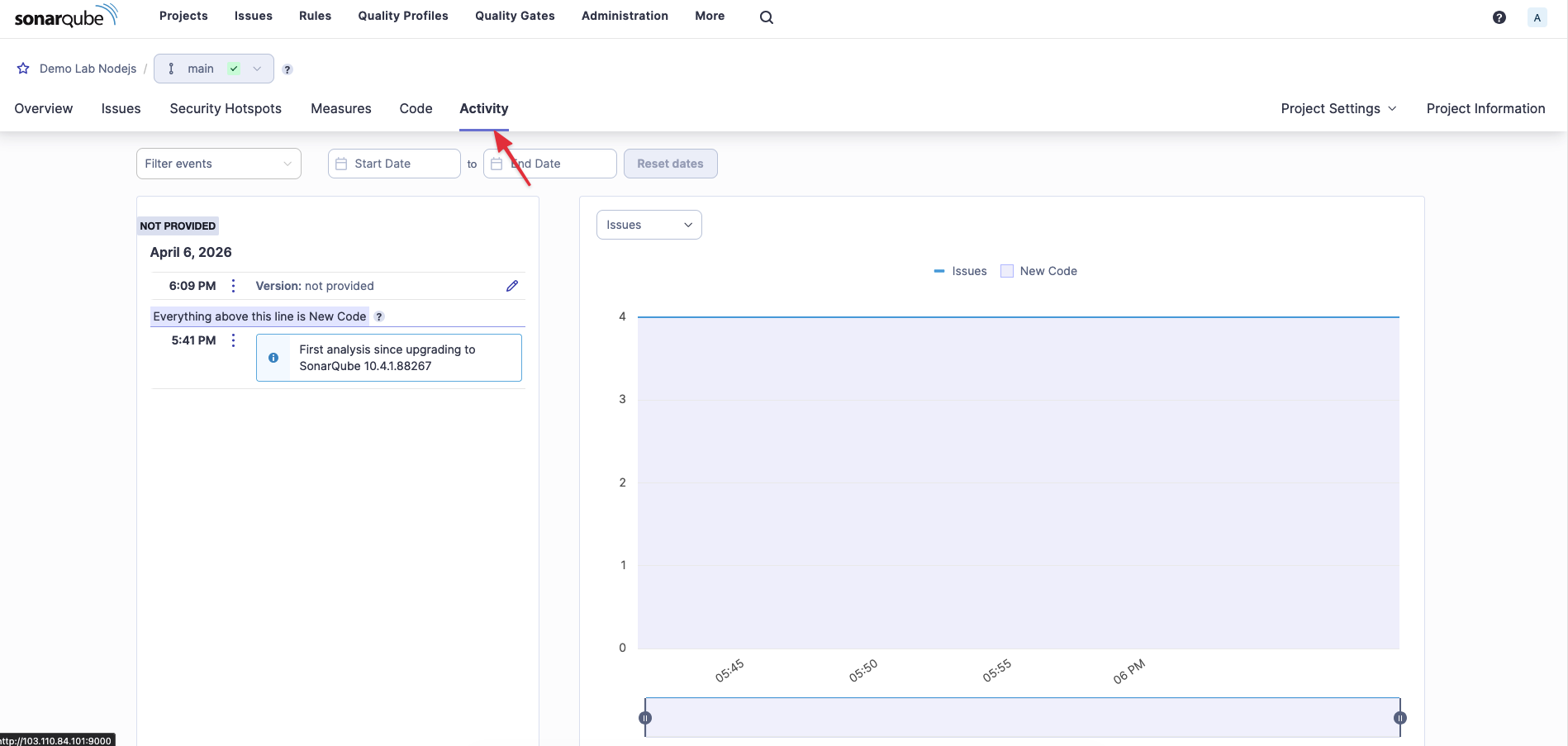
Task: Click the search magnifier icon
Action: (766, 17)
